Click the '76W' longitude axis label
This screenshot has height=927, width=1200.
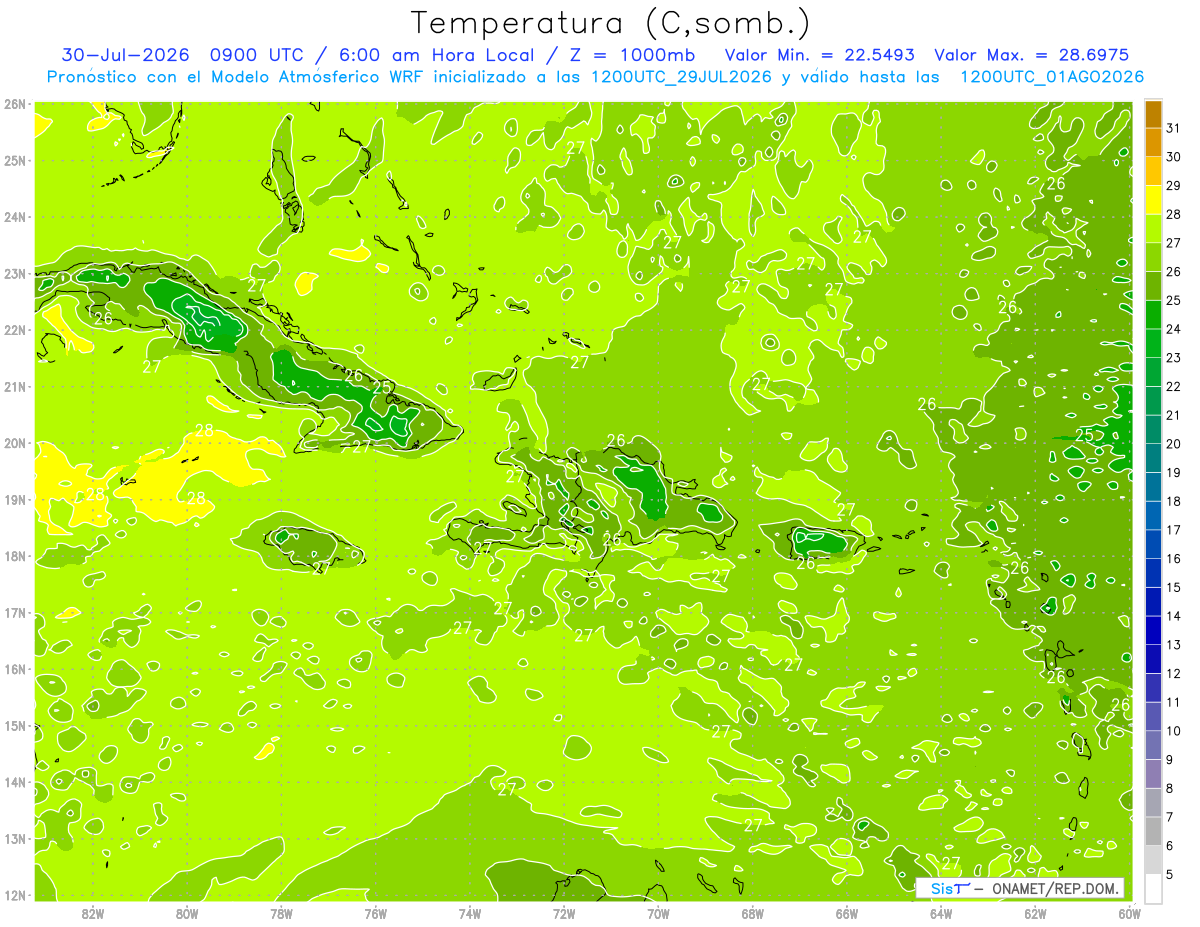(375, 913)
